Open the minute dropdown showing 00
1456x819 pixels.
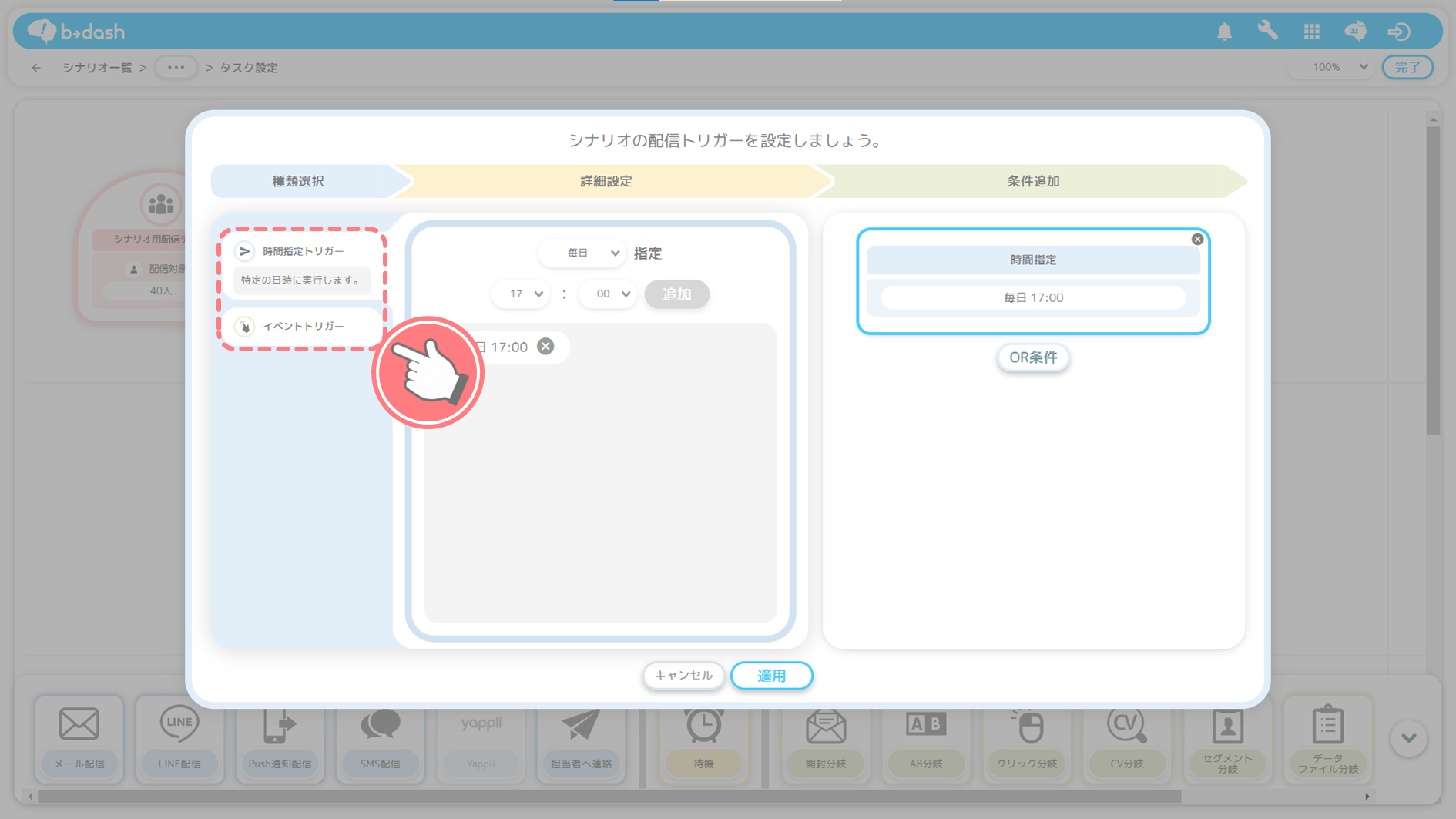pyautogui.click(x=608, y=294)
